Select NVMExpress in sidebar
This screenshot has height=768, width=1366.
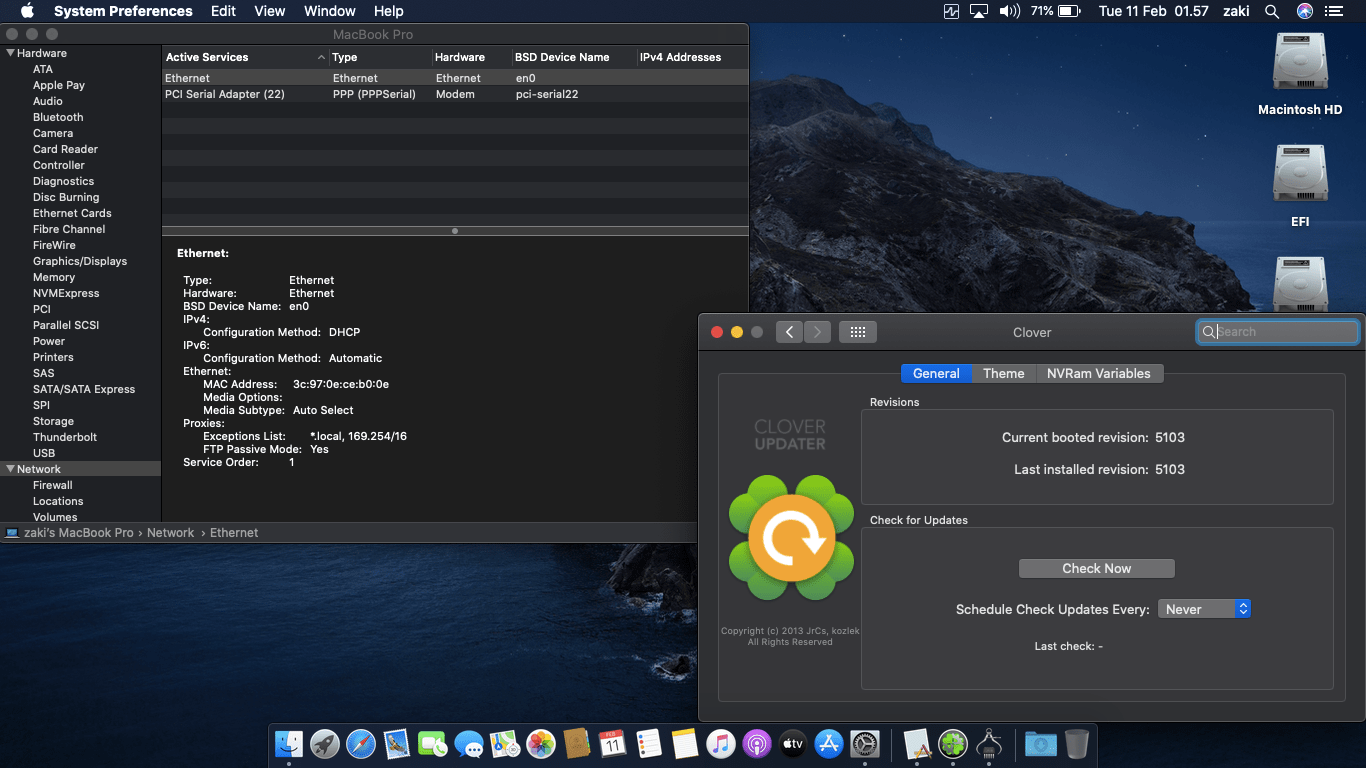66,293
